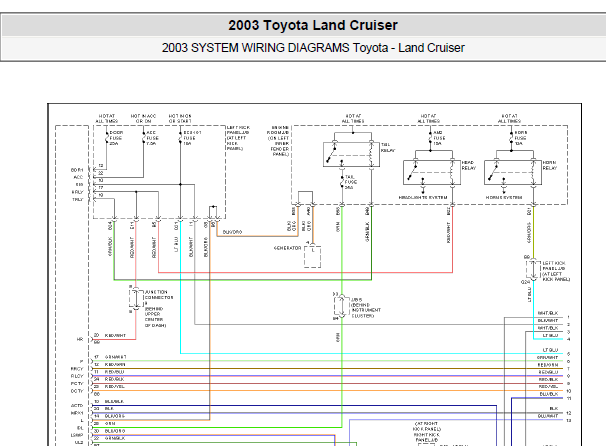Click the vertical RED/WHT label on the head relay wire

click(448, 232)
